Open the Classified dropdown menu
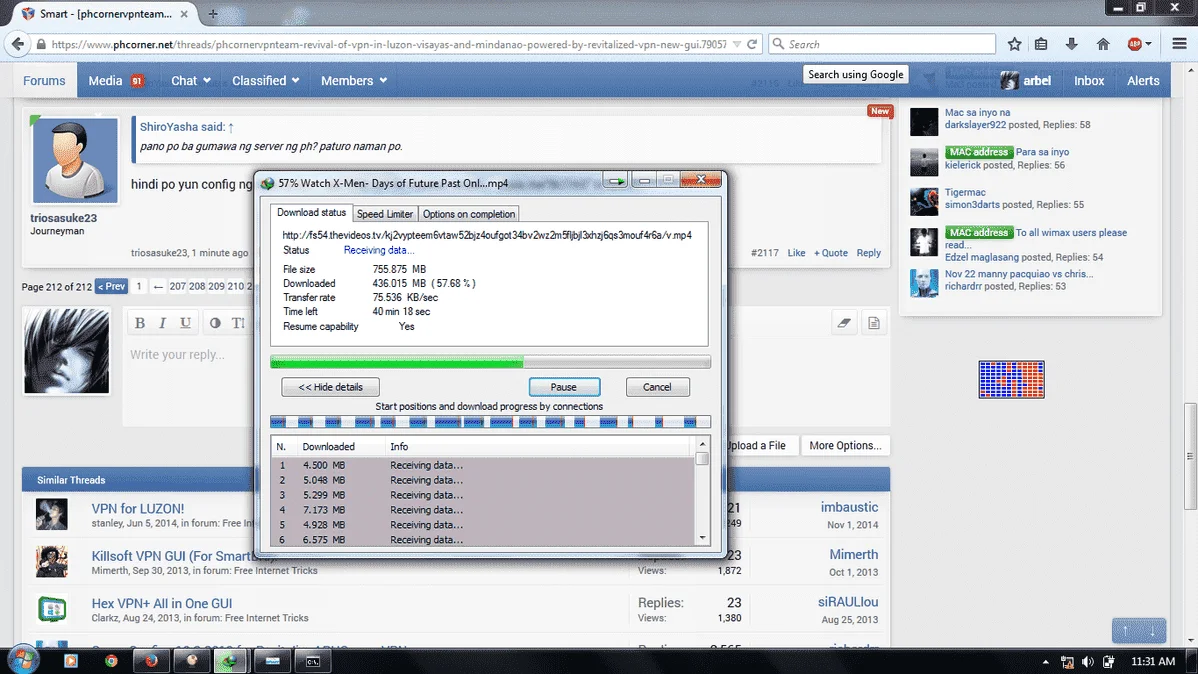 265,80
